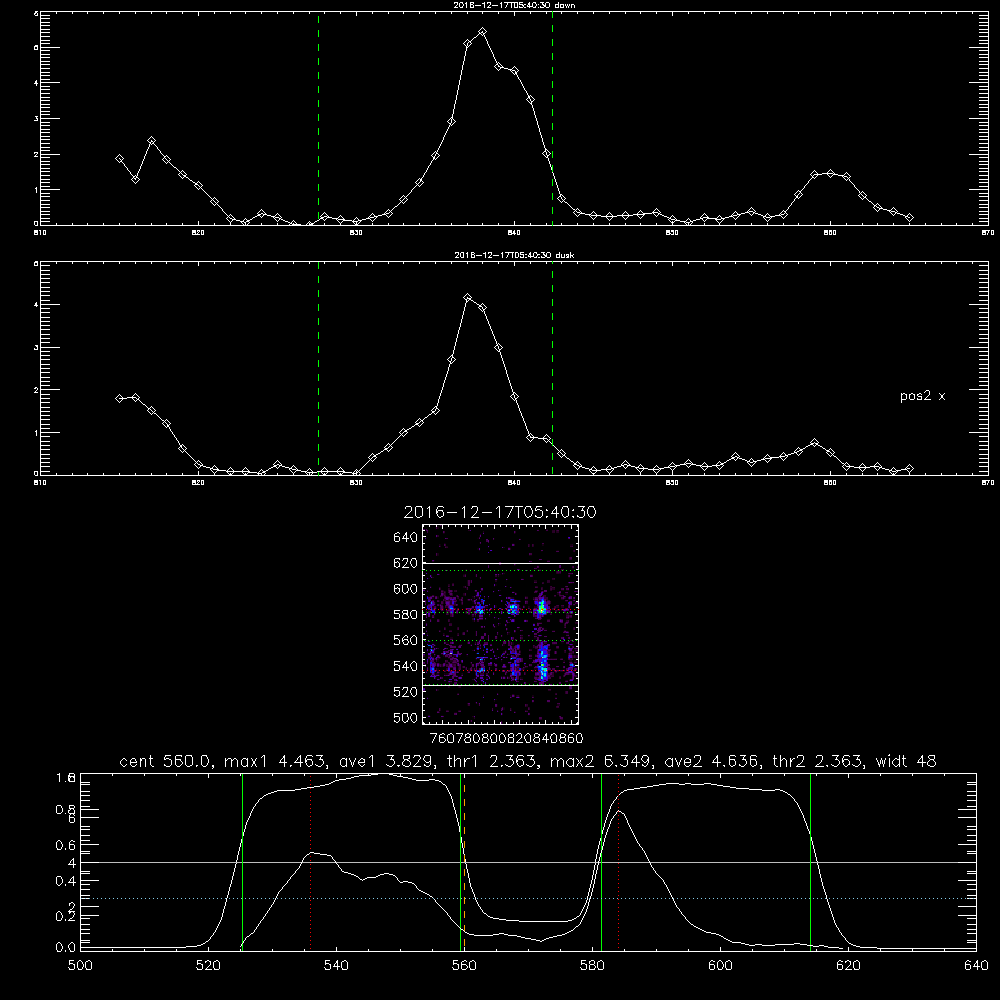The width and height of the screenshot is (1000, 1000).
Task: Click the white horizontal threshold line in bottom plot
Action: tap(528, 862)
